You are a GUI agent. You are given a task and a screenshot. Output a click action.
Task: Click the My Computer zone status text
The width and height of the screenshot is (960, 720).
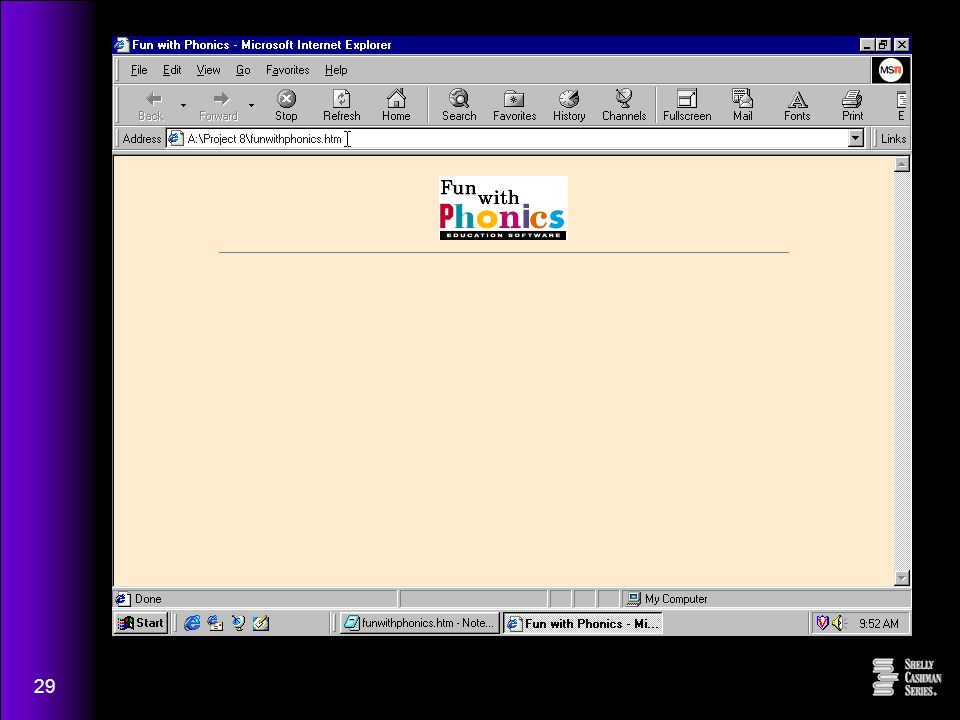pos(676,599)
